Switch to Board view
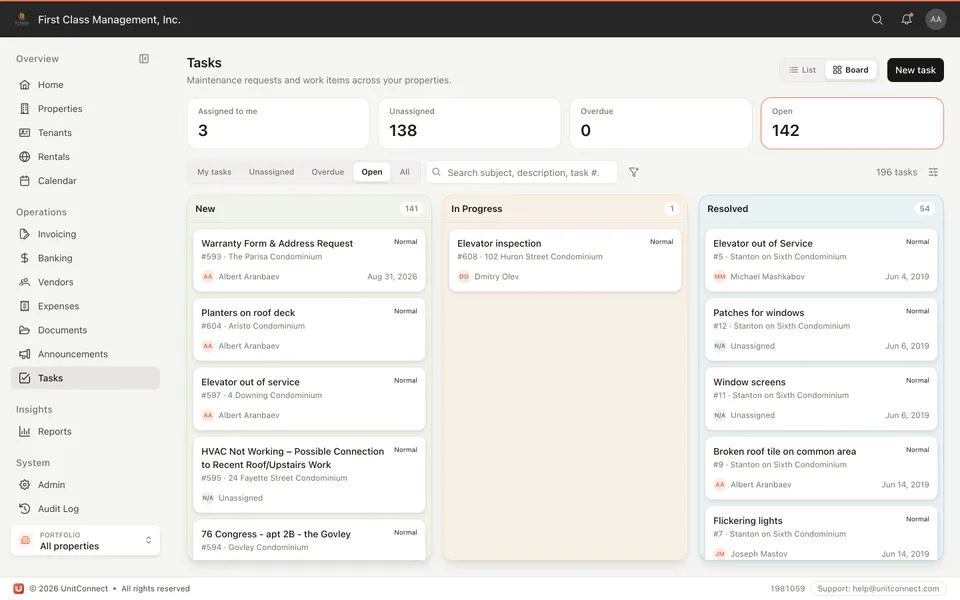This screenshot has height=600, width=960. 850,70
